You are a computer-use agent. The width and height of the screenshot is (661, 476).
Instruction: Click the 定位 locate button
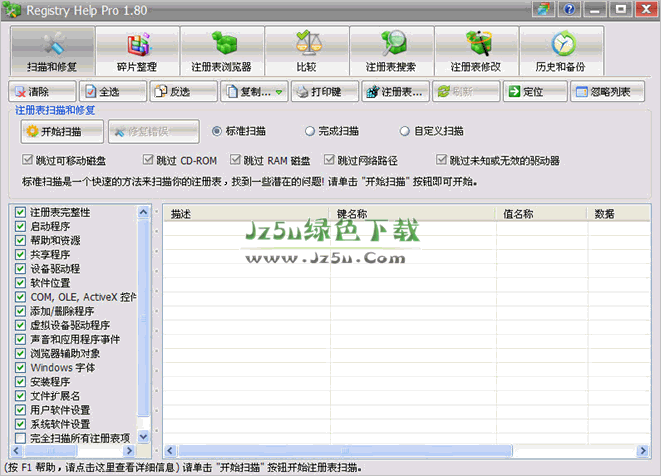coord(535,91)
